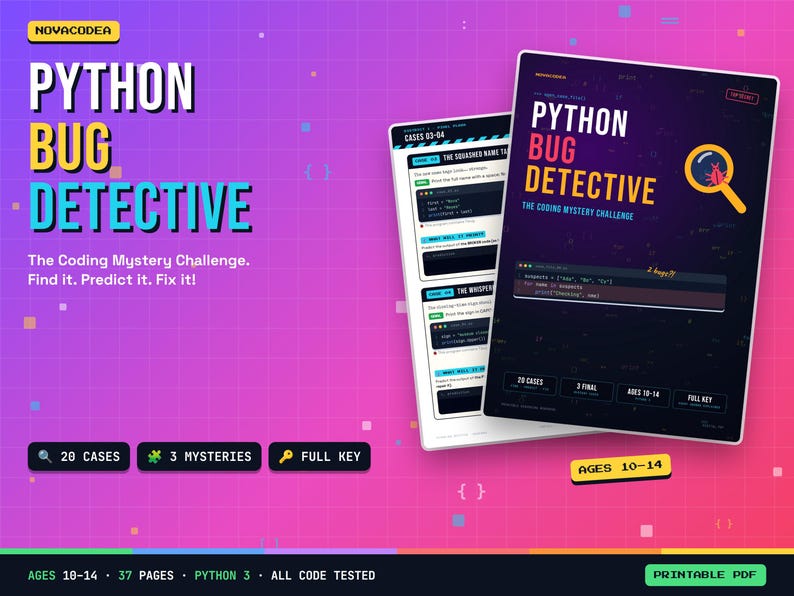Click 'AGES 10-14' stat box on book cover
The image size is (794, 596).
coord(643,395)
